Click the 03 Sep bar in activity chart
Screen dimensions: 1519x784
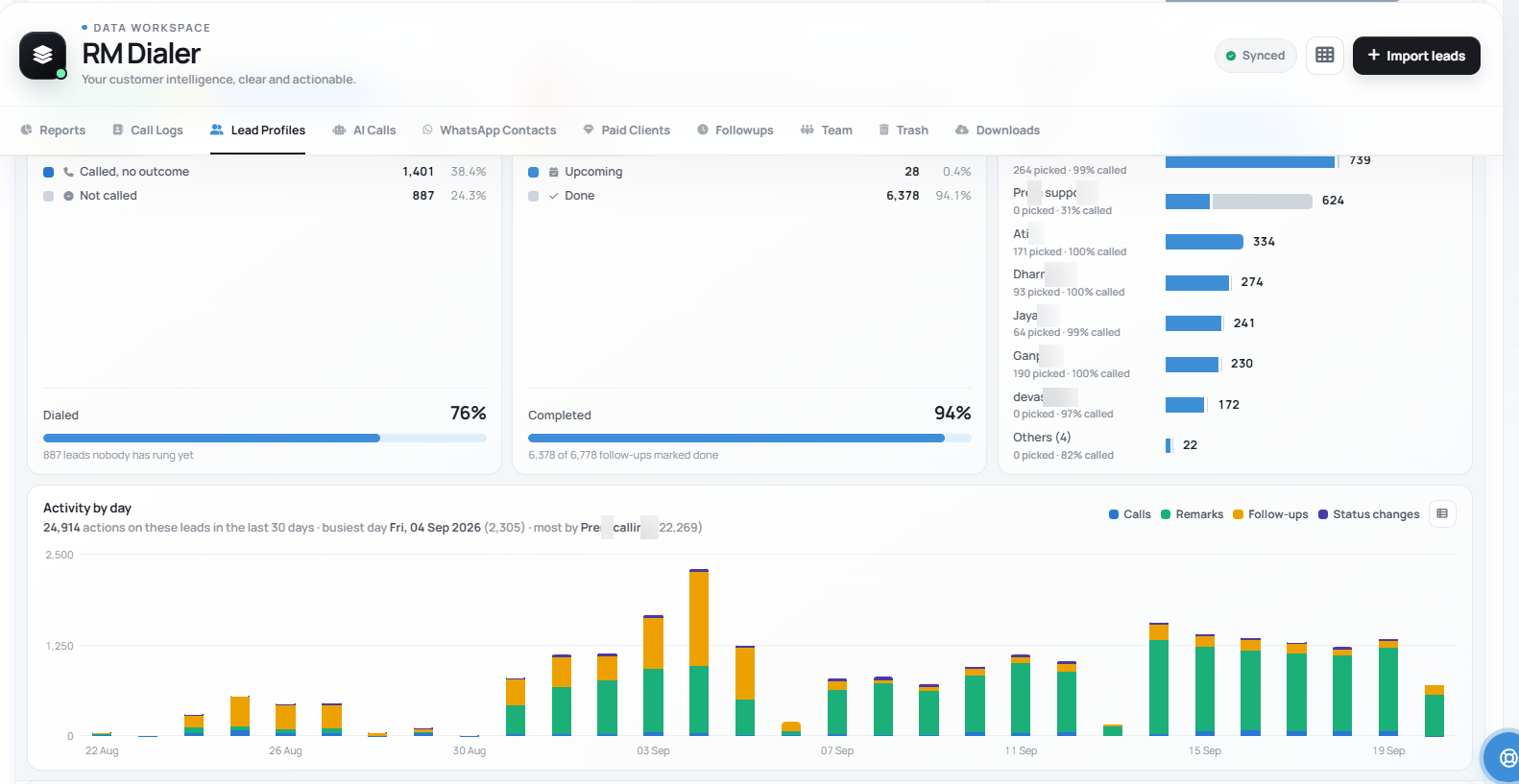653,676
